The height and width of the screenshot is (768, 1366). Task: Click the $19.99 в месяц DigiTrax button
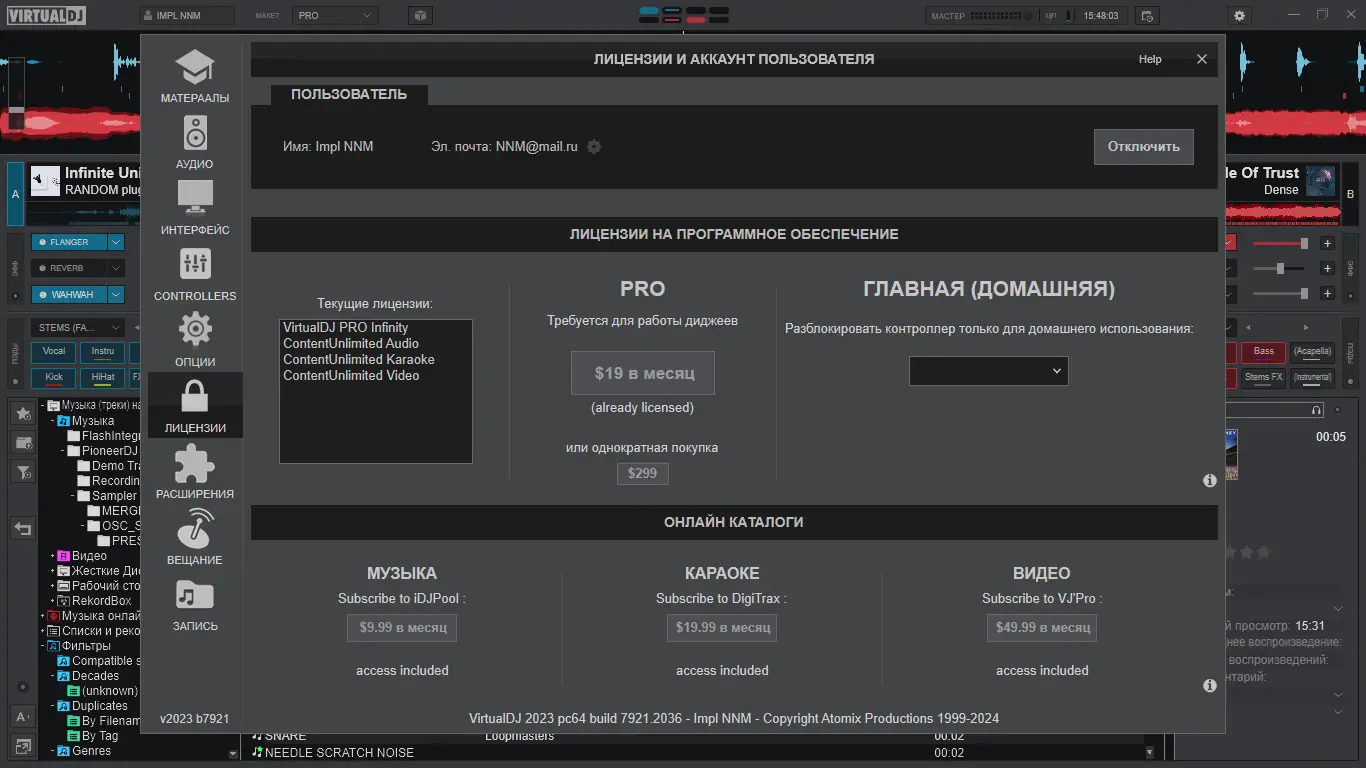point(722,627)
